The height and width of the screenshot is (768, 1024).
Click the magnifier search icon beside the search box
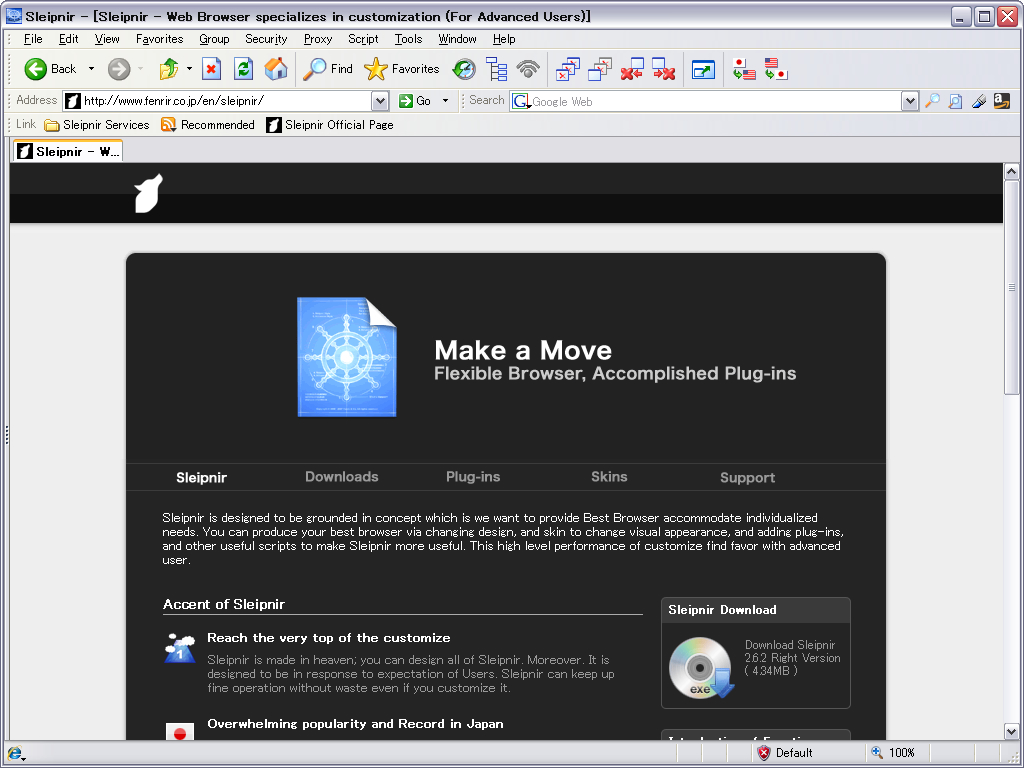click(x=933, y=101)
